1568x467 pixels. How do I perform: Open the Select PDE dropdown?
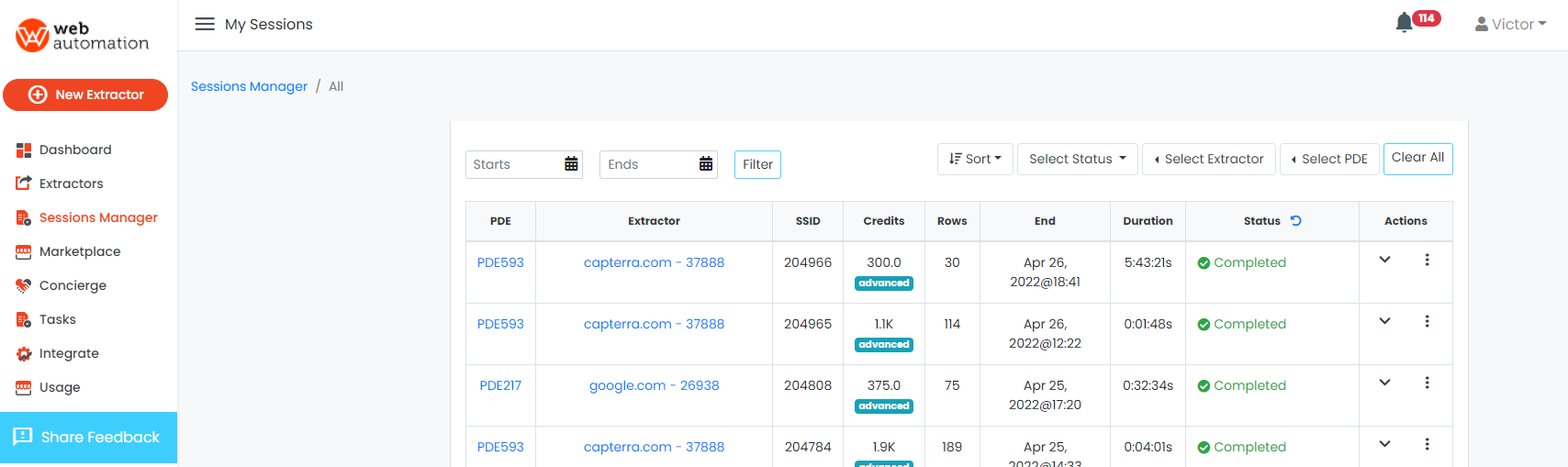(1329, 159)
